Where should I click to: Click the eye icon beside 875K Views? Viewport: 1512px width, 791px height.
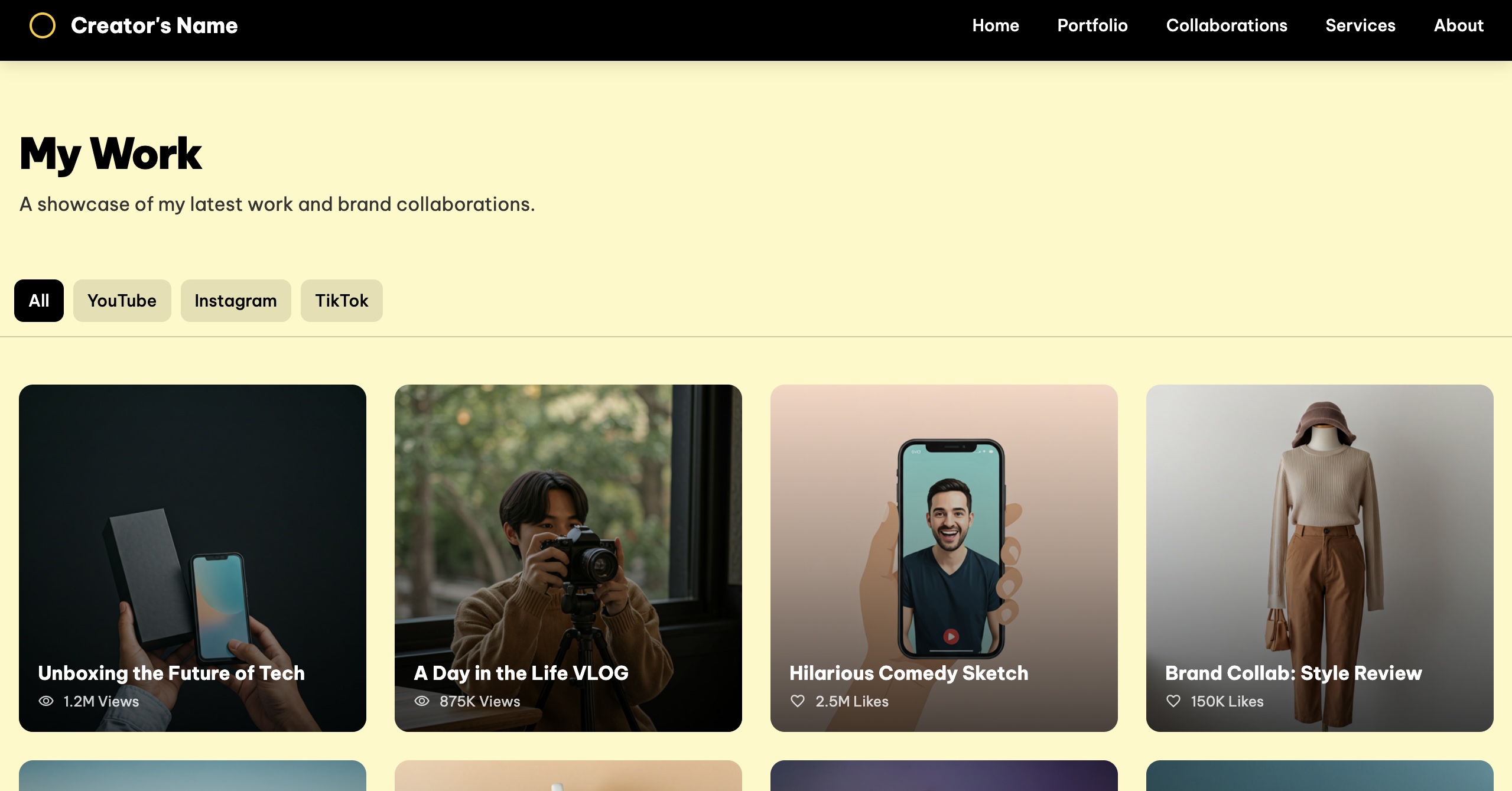(x=422, y=701)
